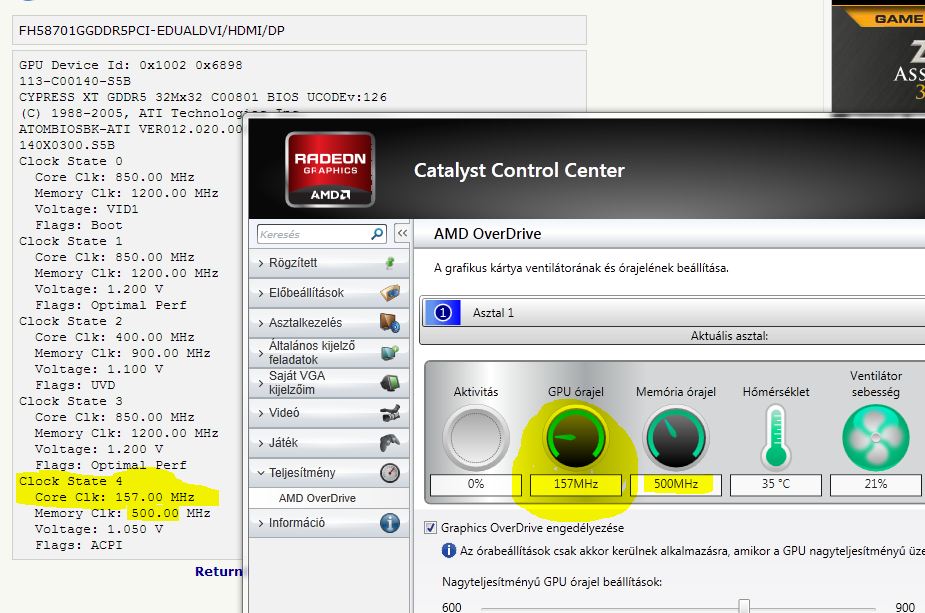Click the Általános kijelző feladatok monitor icon
The width and height of the screenshot is (925, 613).
[x=390, y=353]
